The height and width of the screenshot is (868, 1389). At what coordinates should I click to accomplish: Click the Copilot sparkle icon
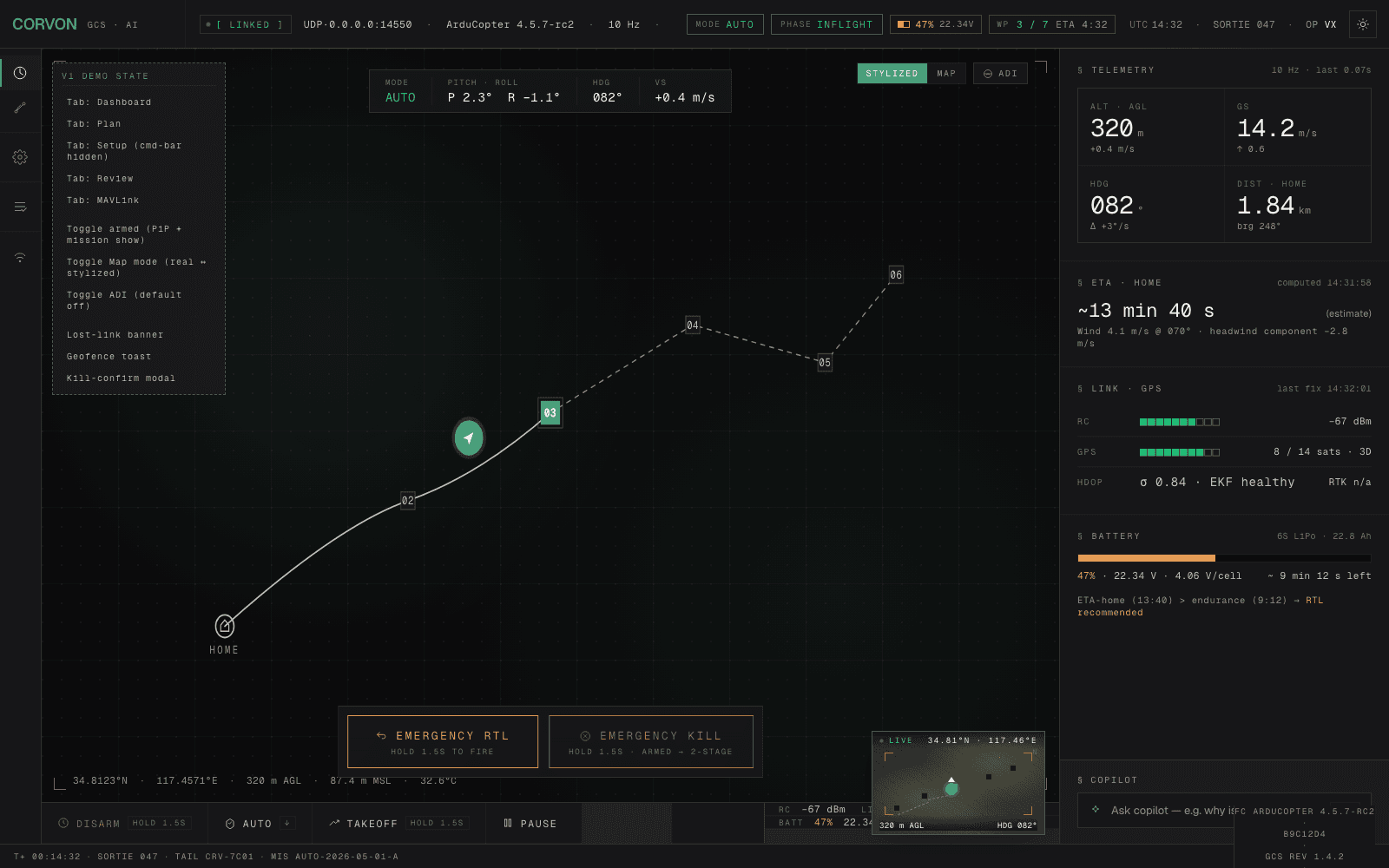coord(1096,809)
